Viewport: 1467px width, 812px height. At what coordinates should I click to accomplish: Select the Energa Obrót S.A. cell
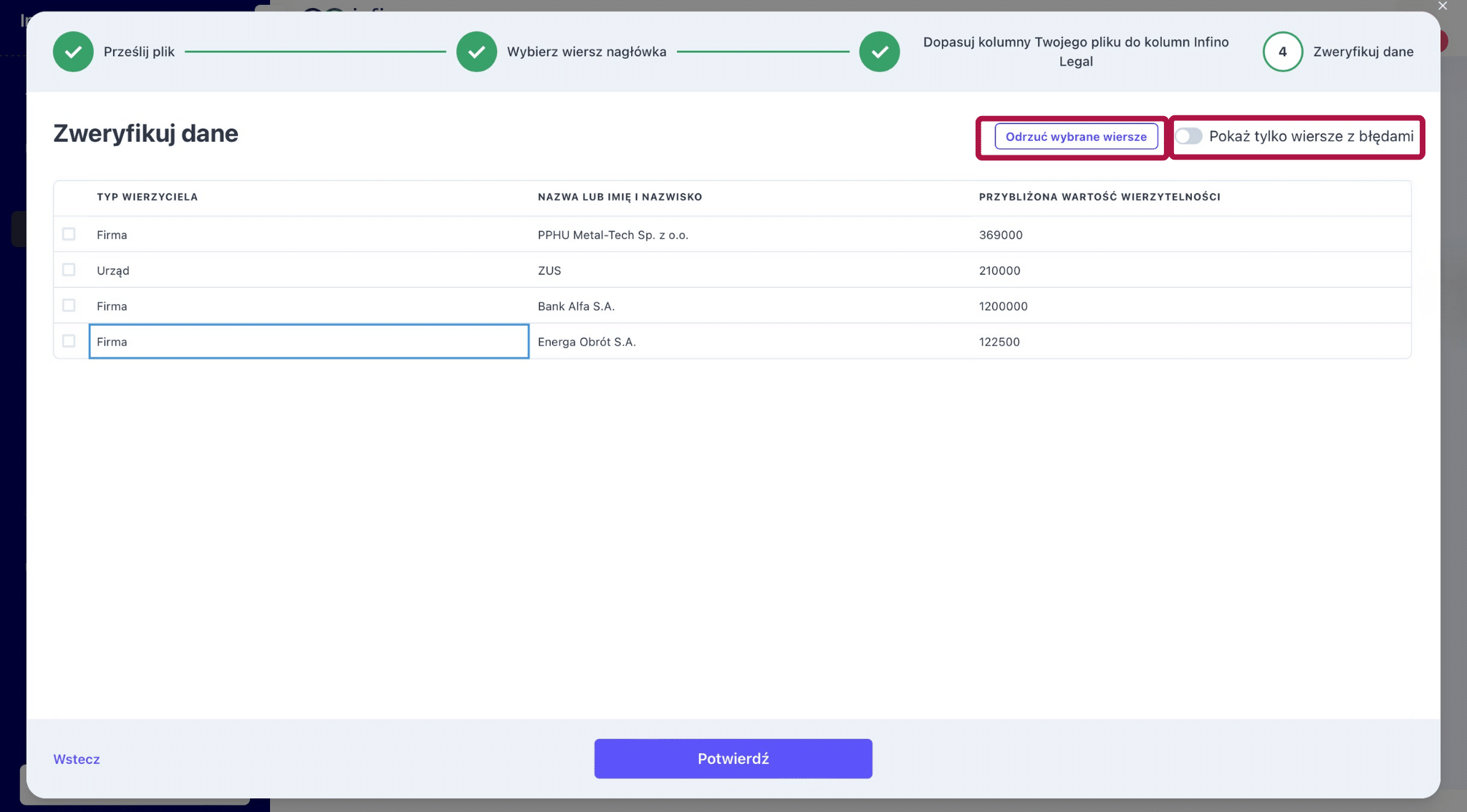point(750,342)
